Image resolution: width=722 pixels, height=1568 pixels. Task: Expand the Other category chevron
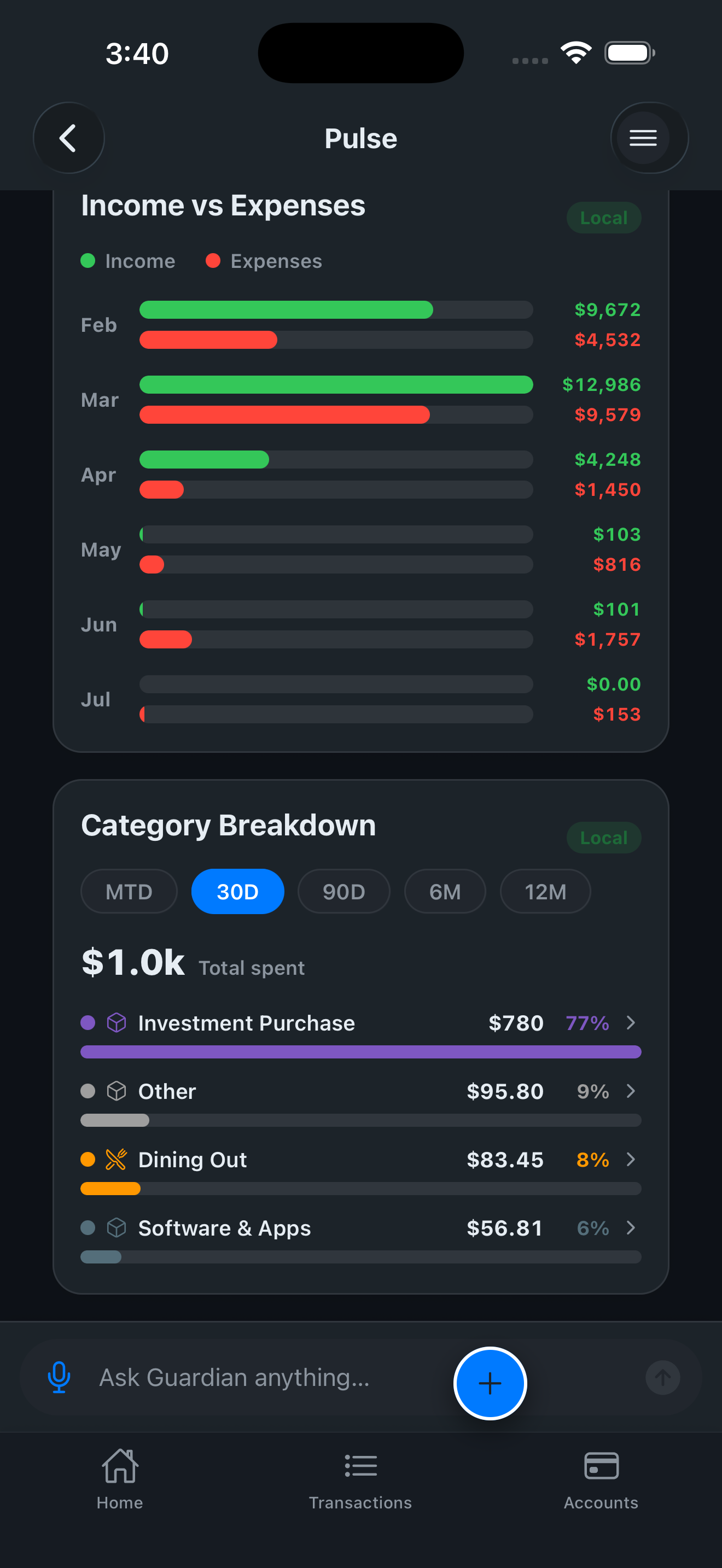click(x=631, y=1091)
